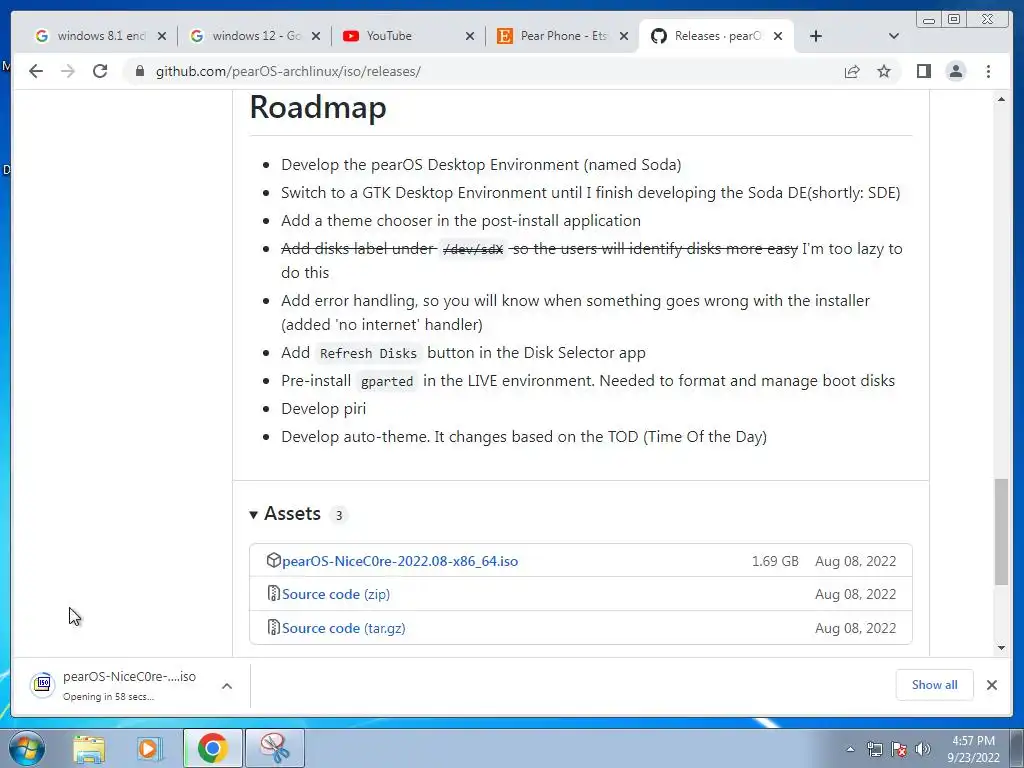
Task: Open the Windows Start menu
Action: point(27,748)
